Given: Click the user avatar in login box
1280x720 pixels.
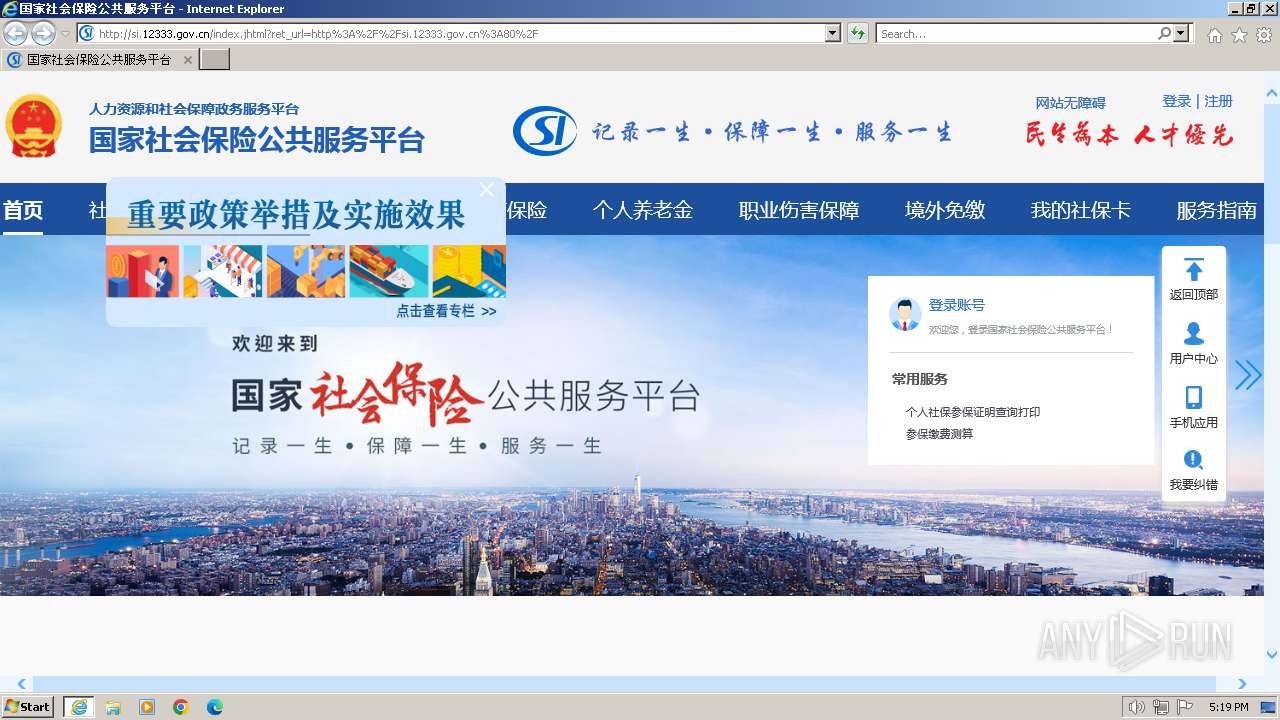Looking at the screenshot, I should (905, 314).
